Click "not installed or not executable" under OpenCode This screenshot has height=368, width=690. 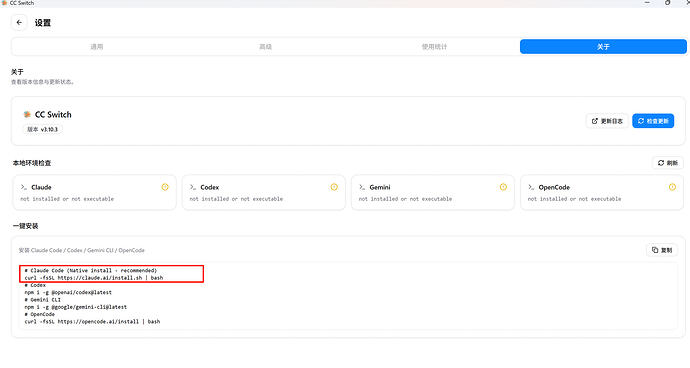[574, 199]
